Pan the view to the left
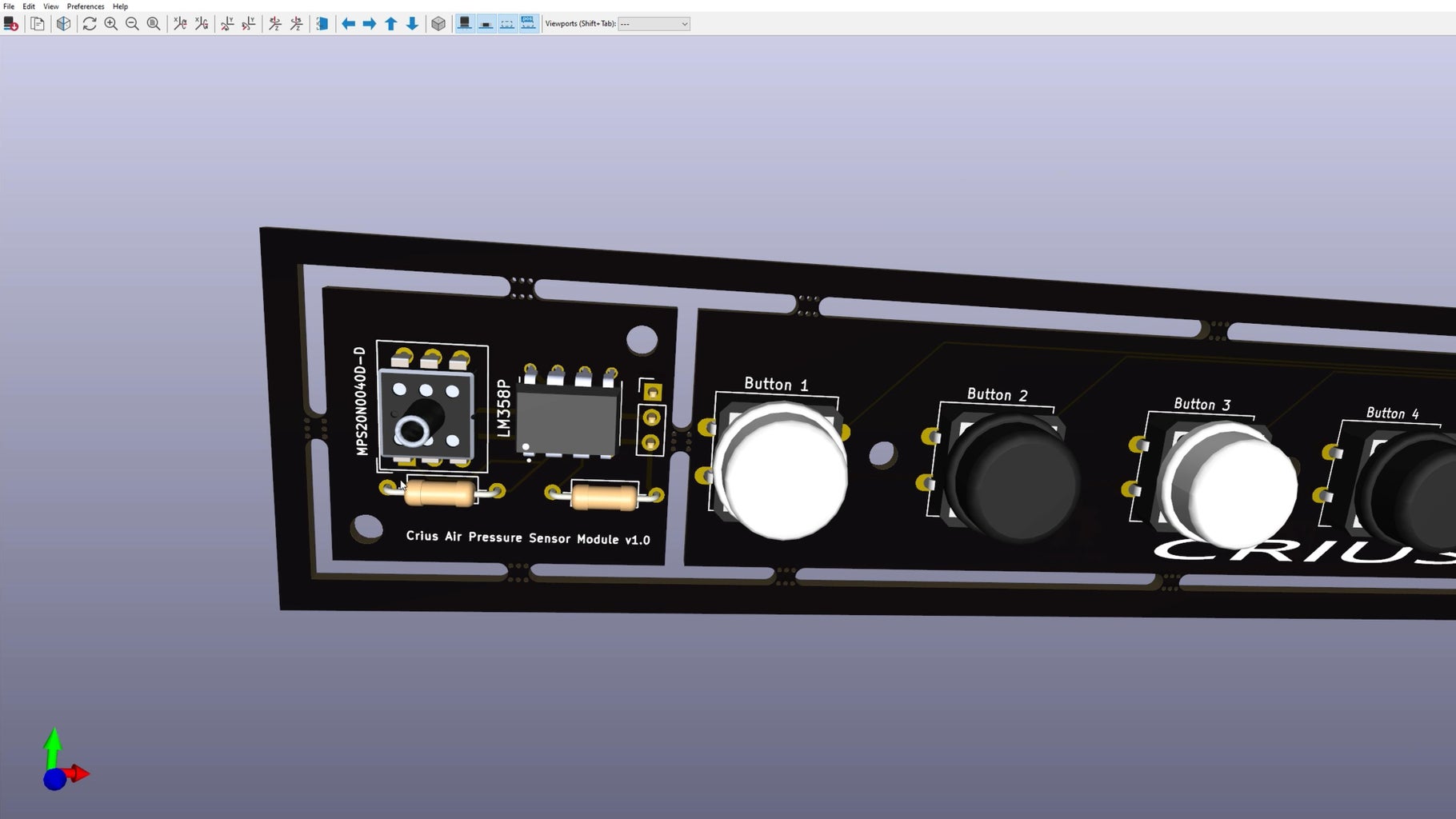Viewport: 1456px width, 819px height. tap(348, 23)
